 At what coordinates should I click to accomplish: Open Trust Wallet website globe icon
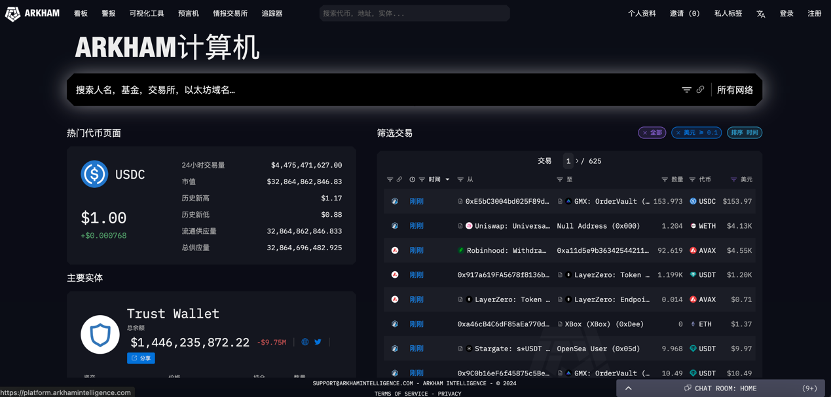tap(305, 342)
